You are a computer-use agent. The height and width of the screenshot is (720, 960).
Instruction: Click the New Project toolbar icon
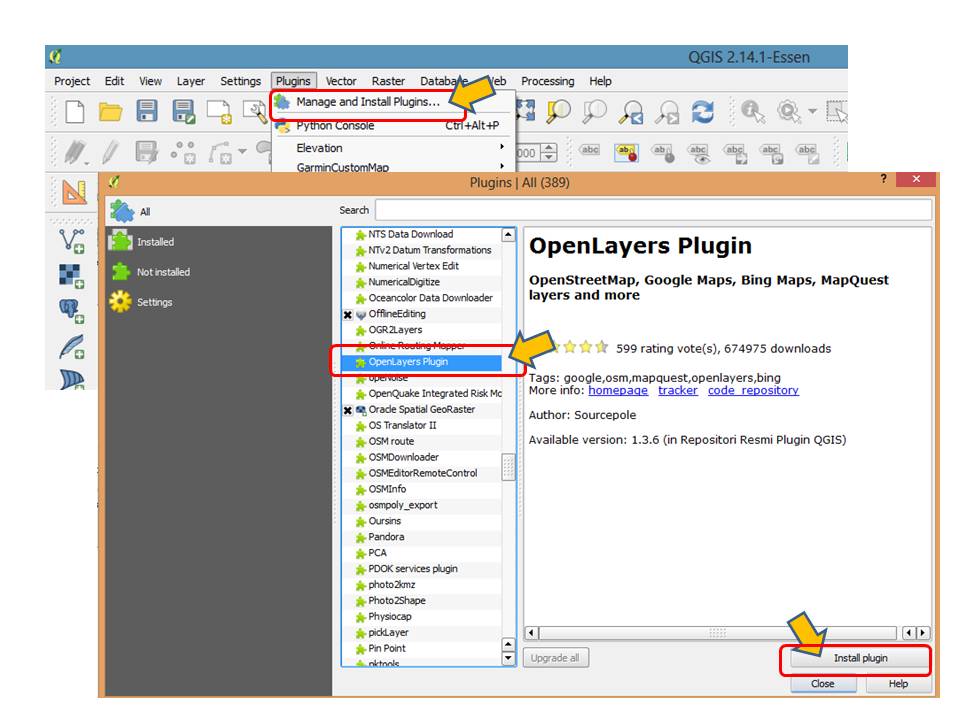pyautogui.click(x=75, y=112)
